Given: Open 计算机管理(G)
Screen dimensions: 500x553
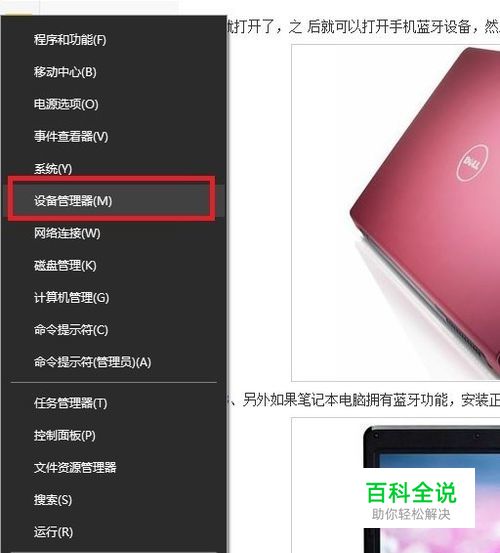Looking at the screenshot, I should click(x=113, y=298).
